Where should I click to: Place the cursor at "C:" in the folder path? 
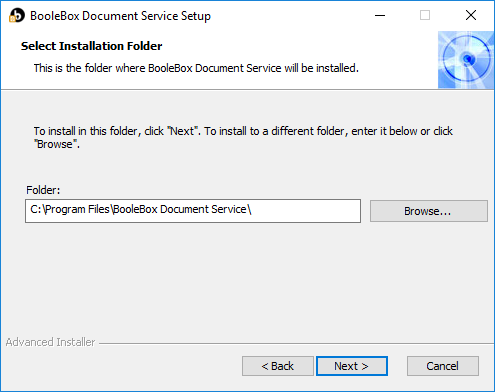[35, 209]
